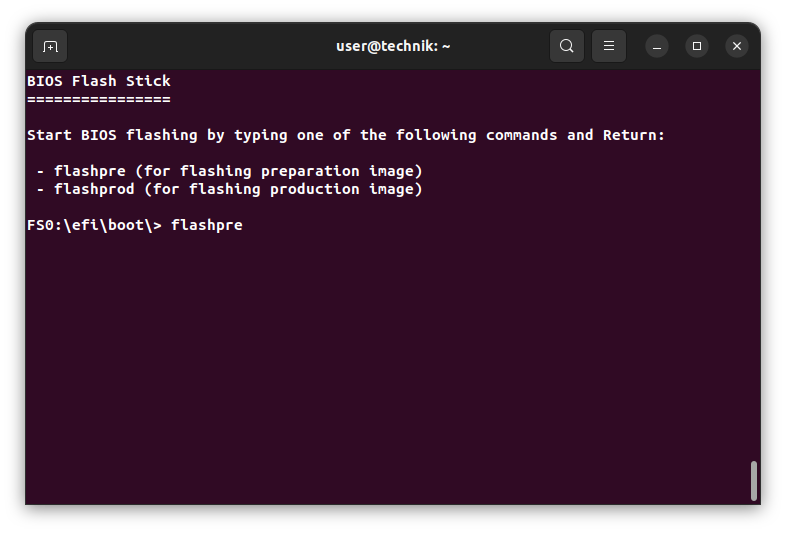
Task: Click the typed 'flashpre' command at the prompt
Action: (207, 225)
